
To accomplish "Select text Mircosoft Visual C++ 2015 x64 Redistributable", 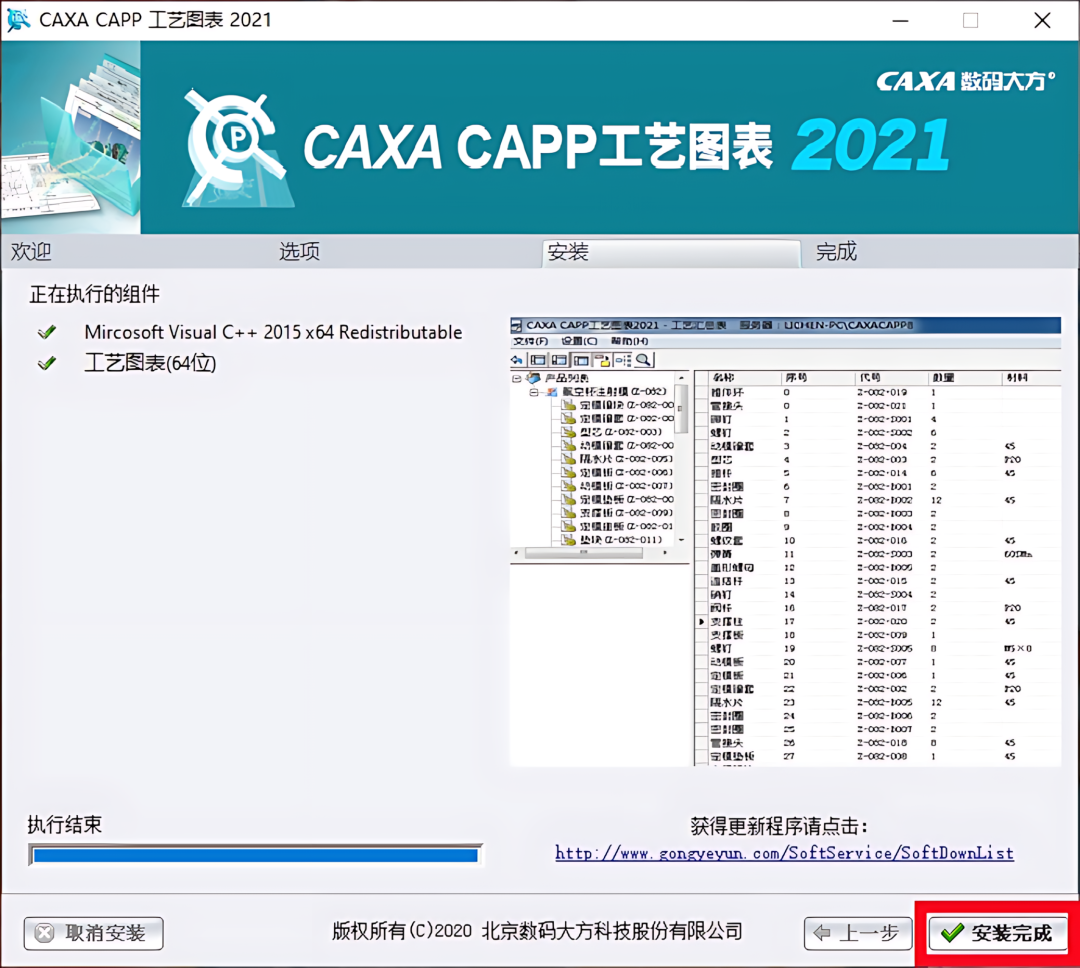I will pos(273,332).
